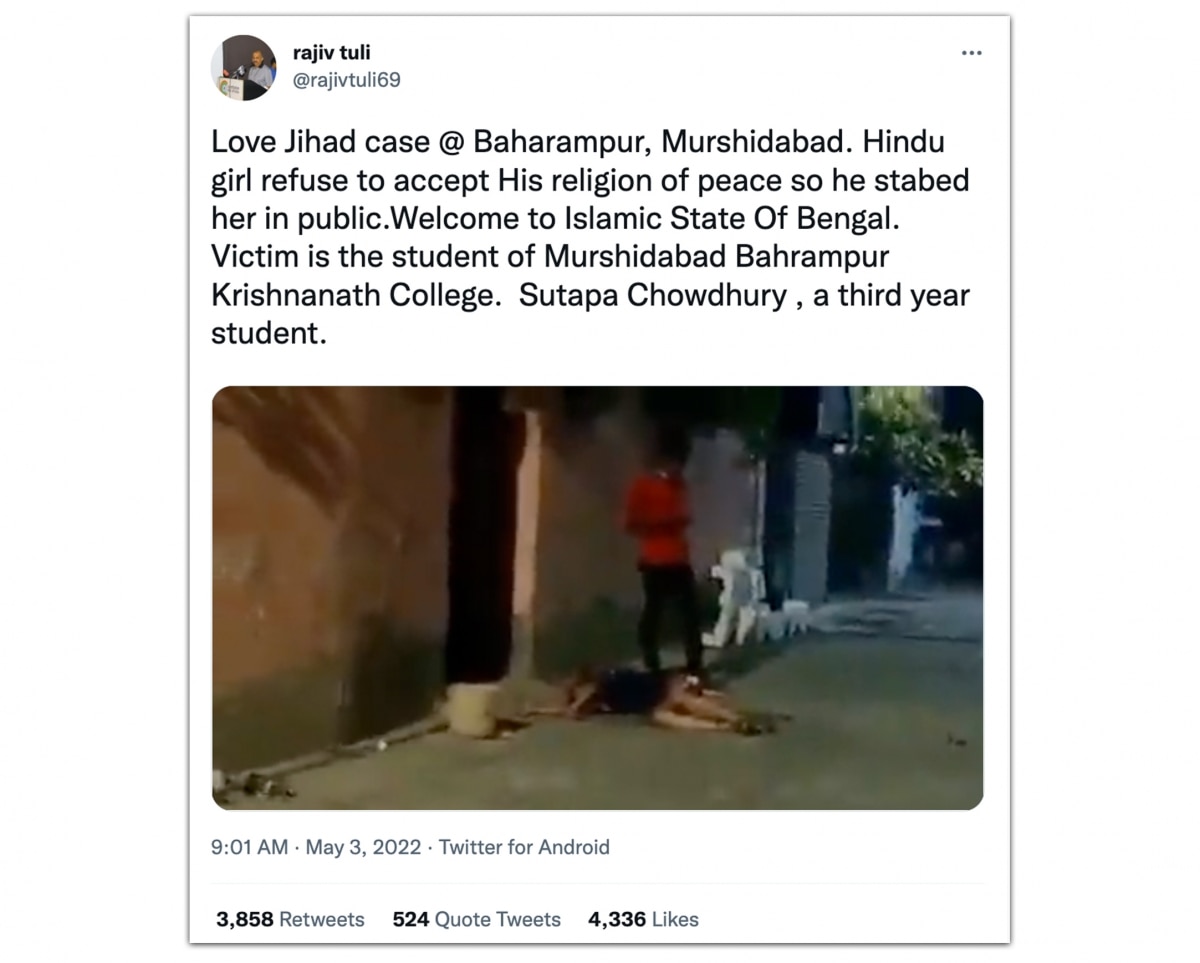Show the 4,336 Likes list
The width and height of the screenshot is (1200, 963).
643,919
